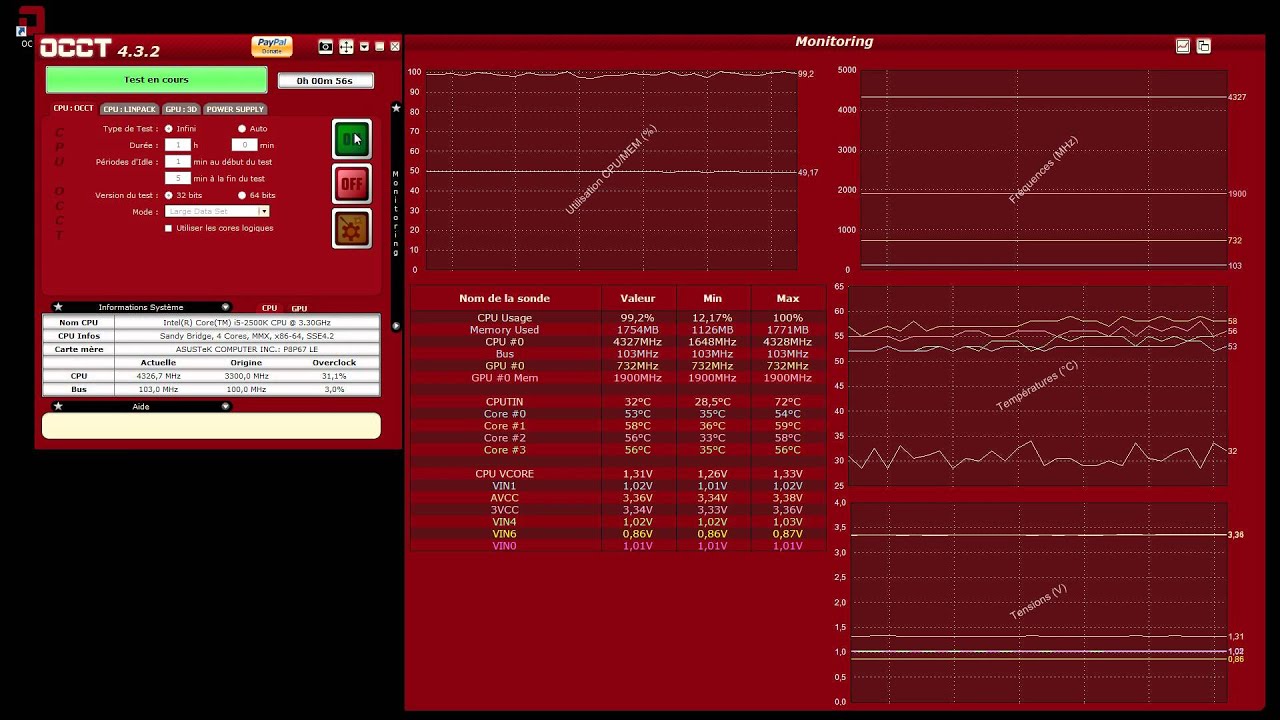Click the elapsed time 0h 00m 56s display

pos(325,81)
